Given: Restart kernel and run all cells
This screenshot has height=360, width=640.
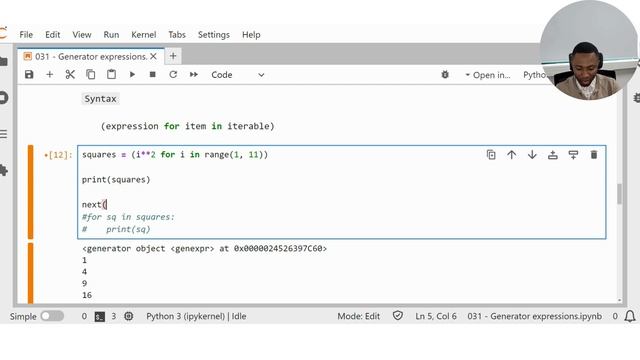Looking at the screenshot, I should [x=193, y=75].
